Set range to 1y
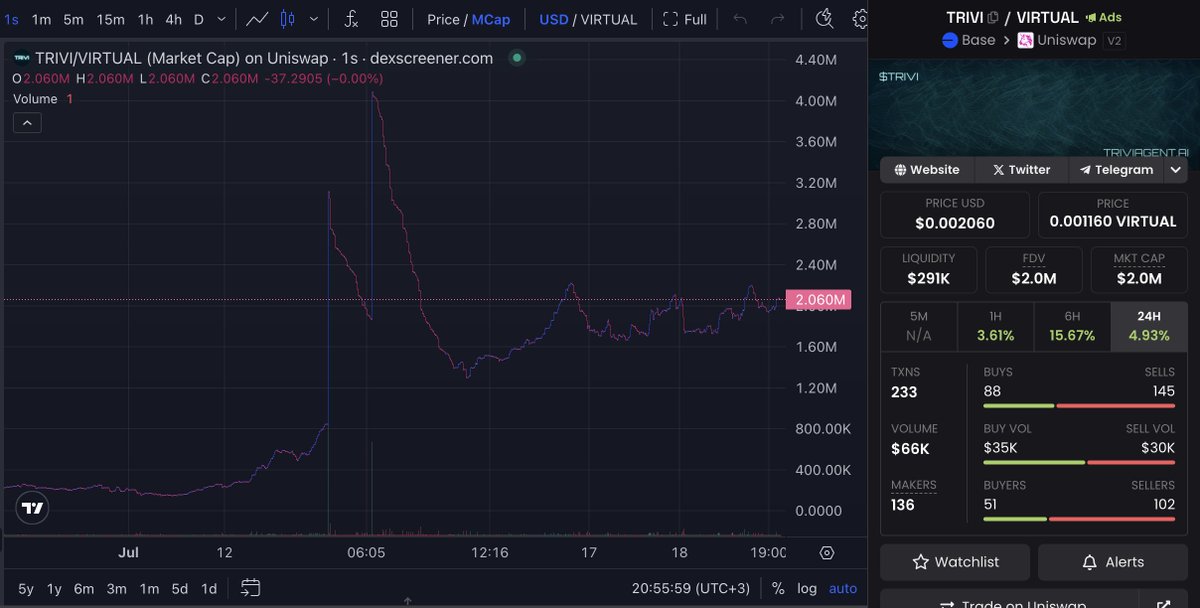Screen dimensions: 1200x608 tap(54, 588)
